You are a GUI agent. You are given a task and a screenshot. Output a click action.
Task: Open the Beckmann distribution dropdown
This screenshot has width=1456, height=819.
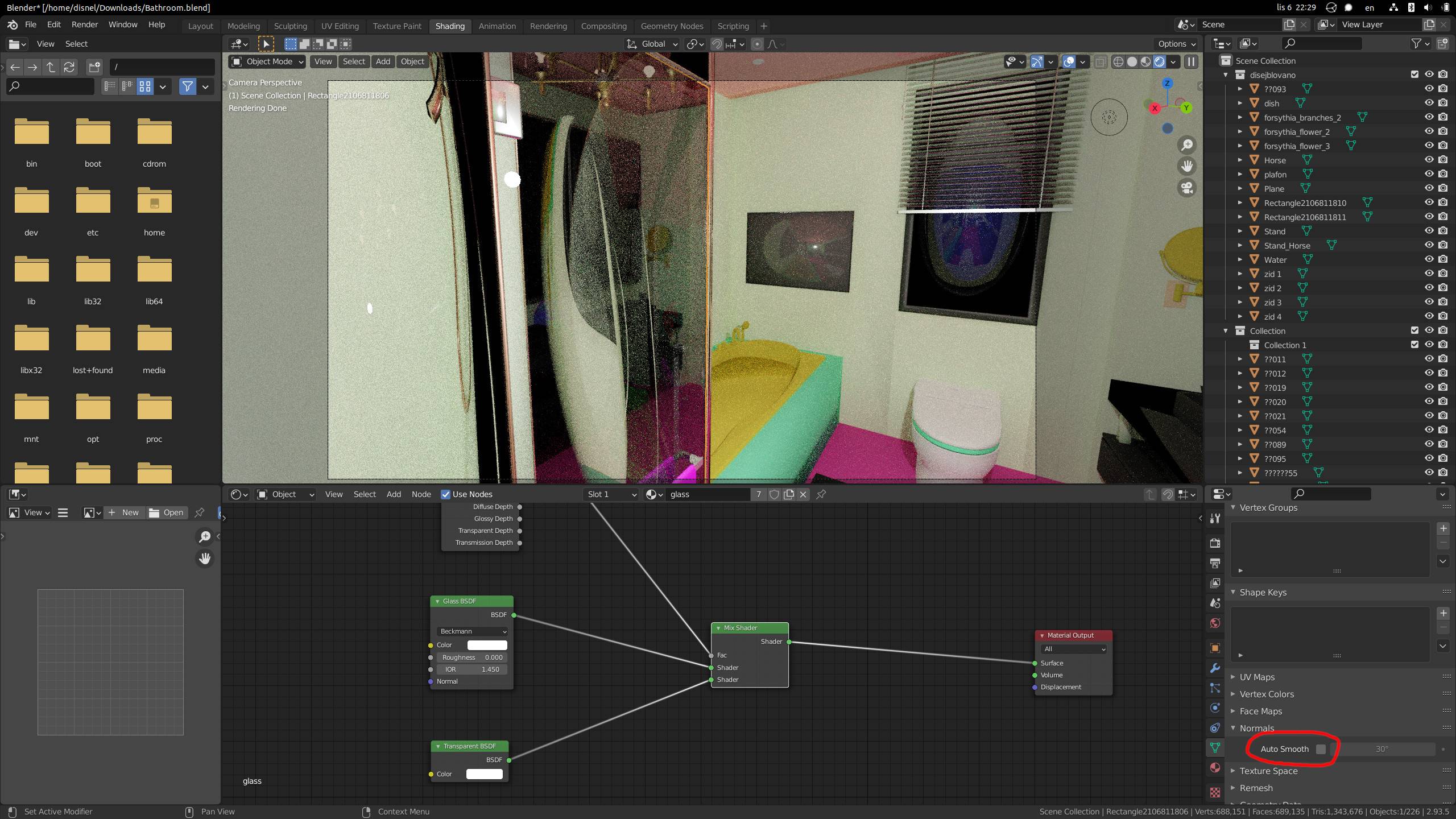pos(472,631)
